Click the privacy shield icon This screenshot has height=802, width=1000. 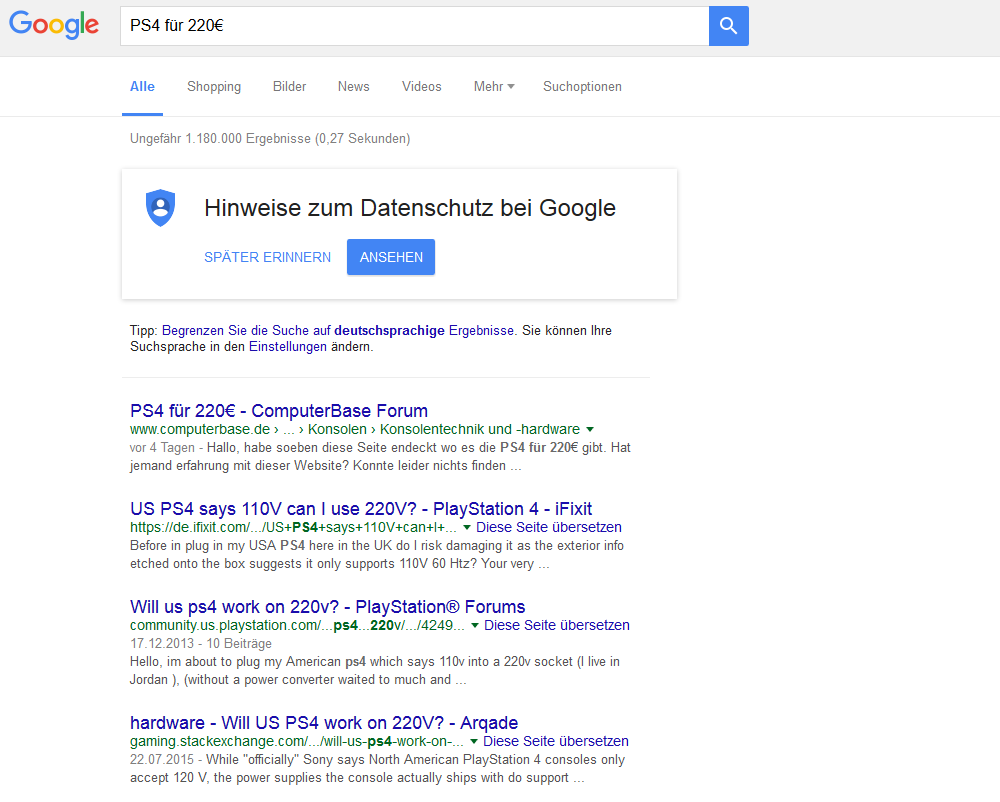click(x=161, y=208)
